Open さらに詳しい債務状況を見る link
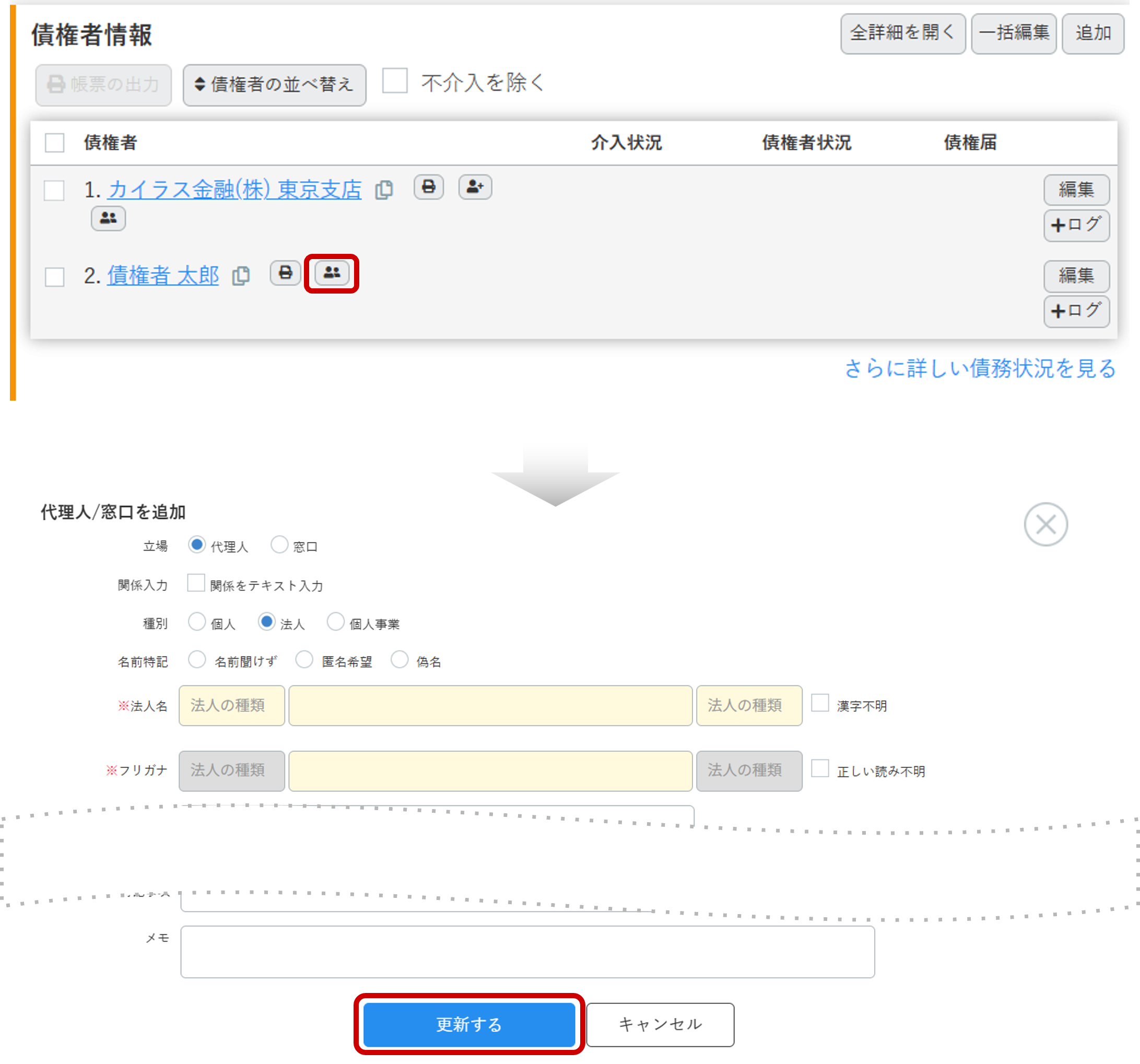This screenshot has width=1140, height=1064. pos(980,368)
